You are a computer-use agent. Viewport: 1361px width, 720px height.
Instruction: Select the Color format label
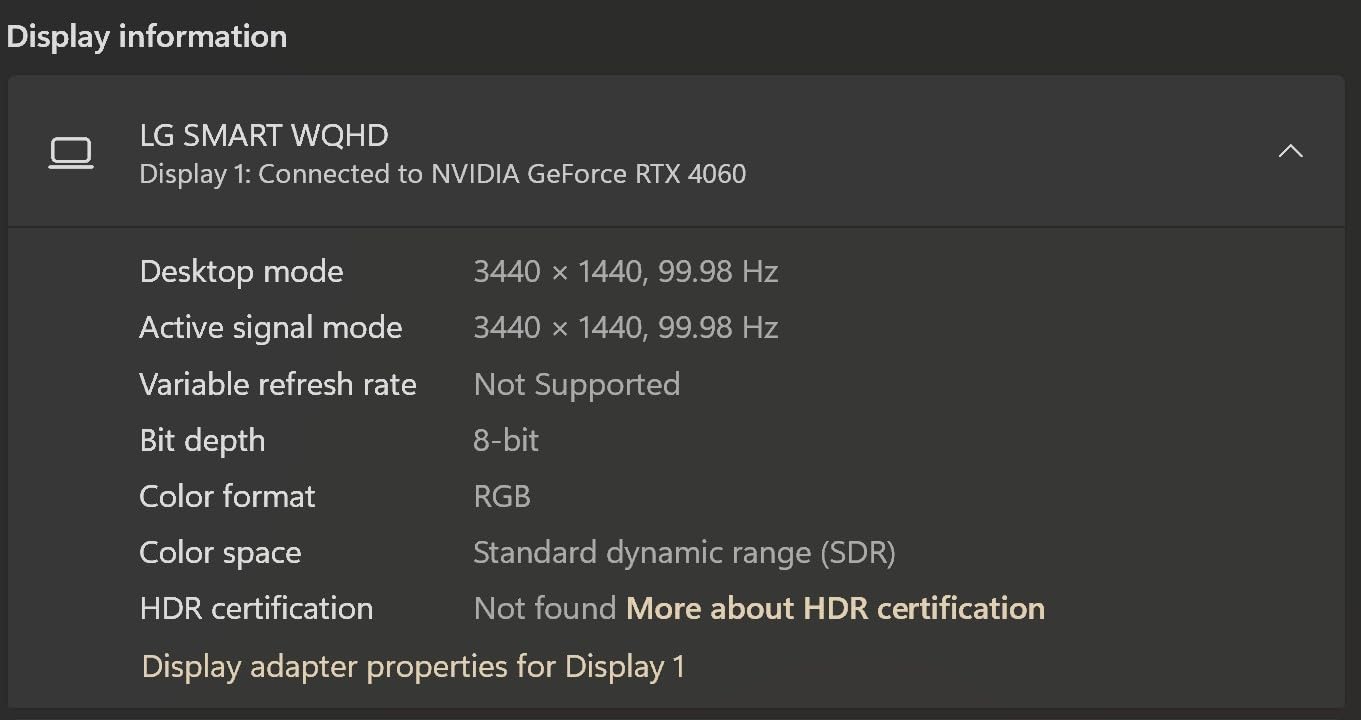pos(227,496)
